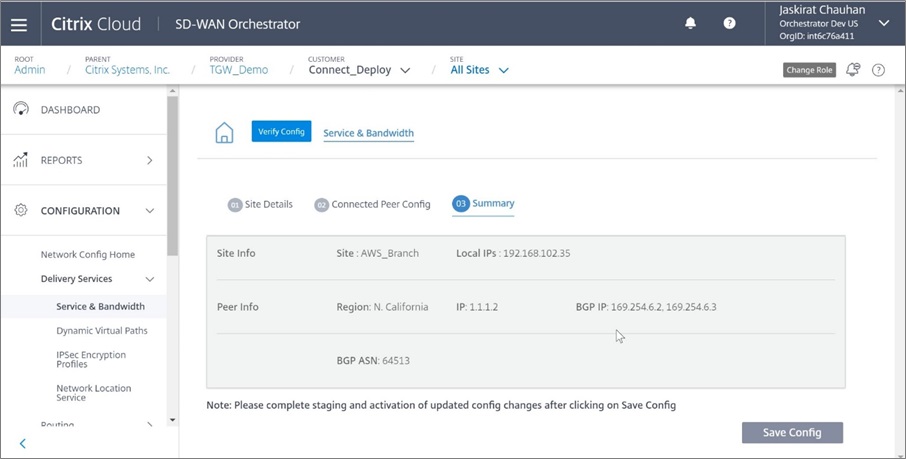906x459 pixels.
Task: Open alerts bell icon beside Change Role
Action: point(852,69)
